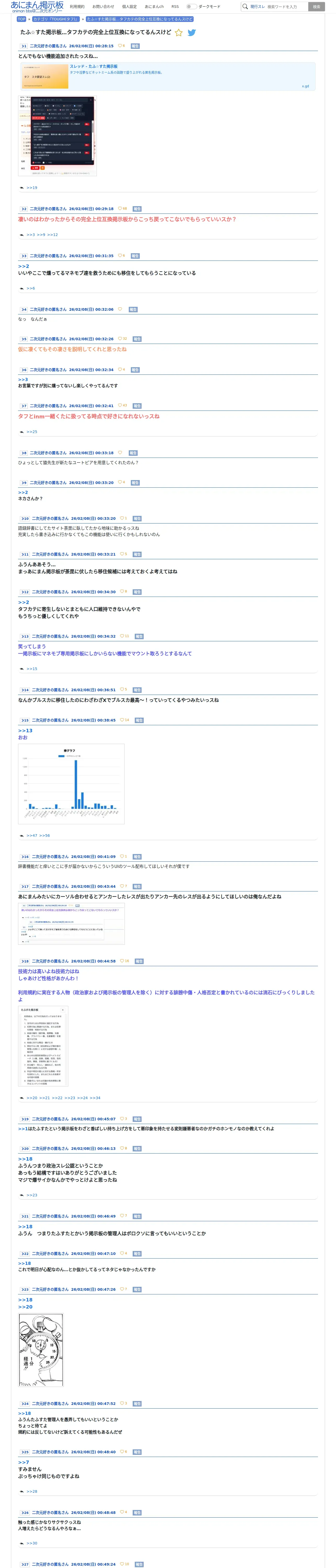
Task: Click the magnifier icon in the search box
Action: tap(245, 7)
